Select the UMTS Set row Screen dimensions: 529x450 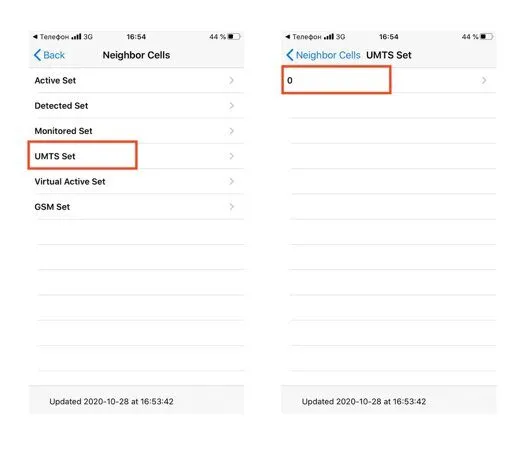pyautogui.click(x=136, y=156)
